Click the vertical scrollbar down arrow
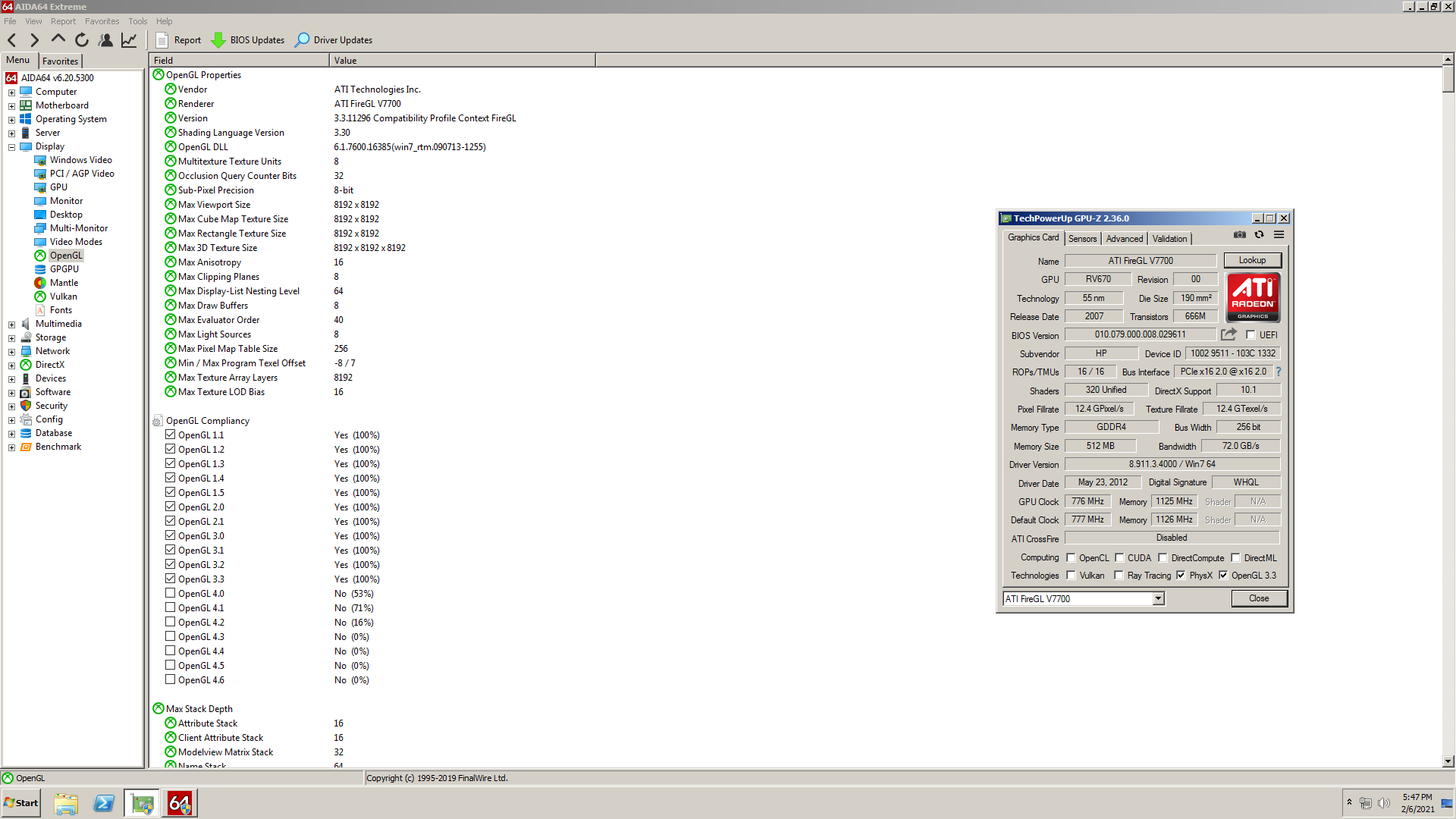Image resolution: width=1456 pixels, height=819 pixels. point(1448,761)
